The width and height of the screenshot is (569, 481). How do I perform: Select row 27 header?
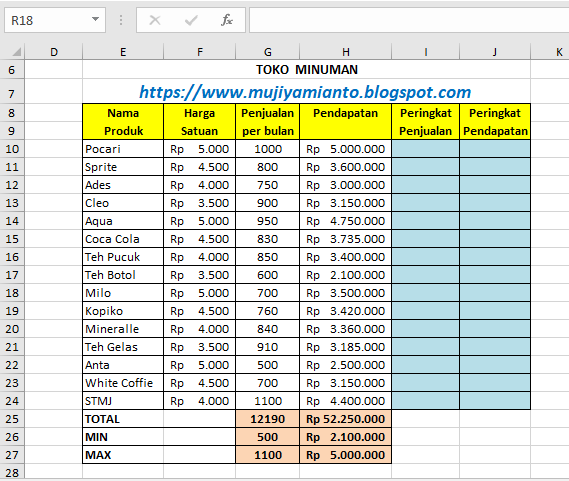pyautogui.click(x=12, y=455)
